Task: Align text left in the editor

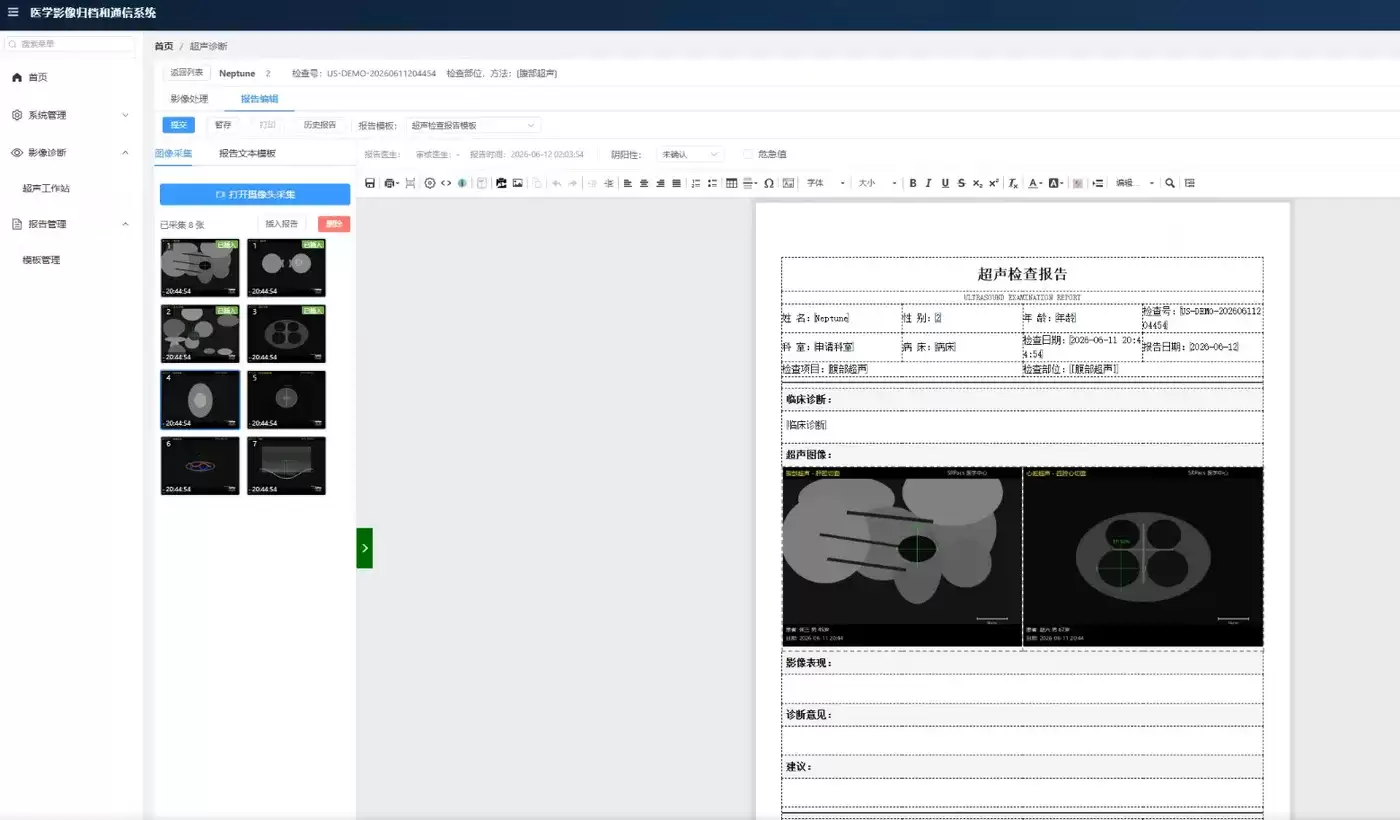Action: (628, 183)
